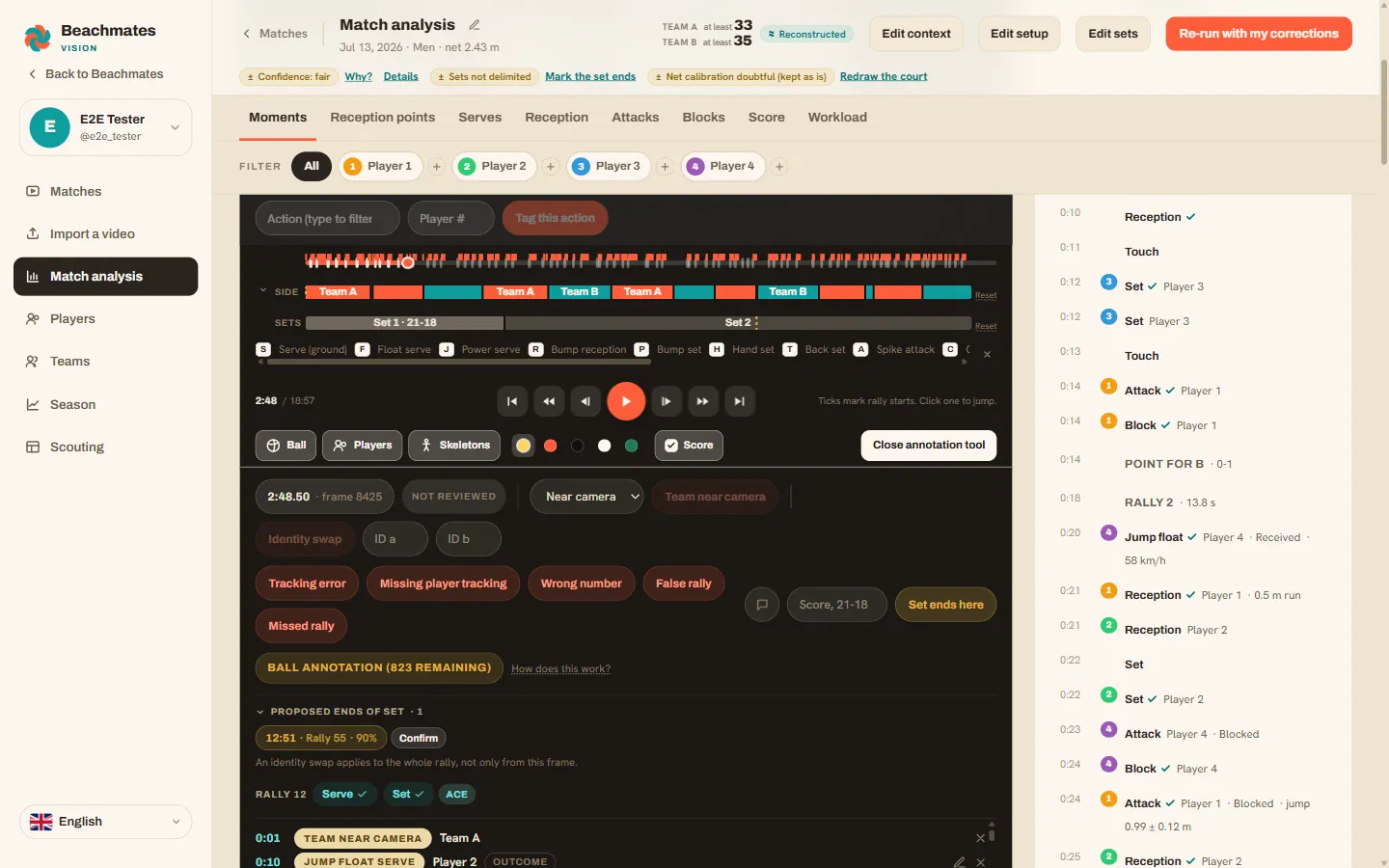Screen dimensions: 1389x868
Task: Go back to Matches via chevron link
Action: tap(275, 33)
